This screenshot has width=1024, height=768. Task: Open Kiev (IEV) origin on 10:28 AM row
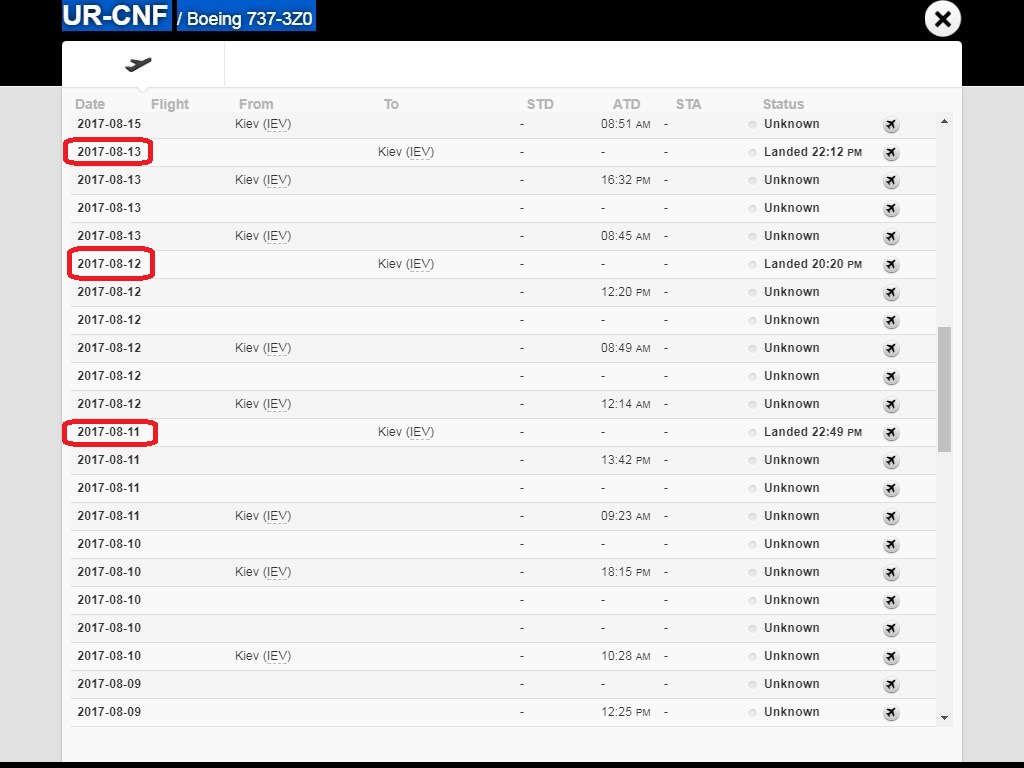[263, 656]
